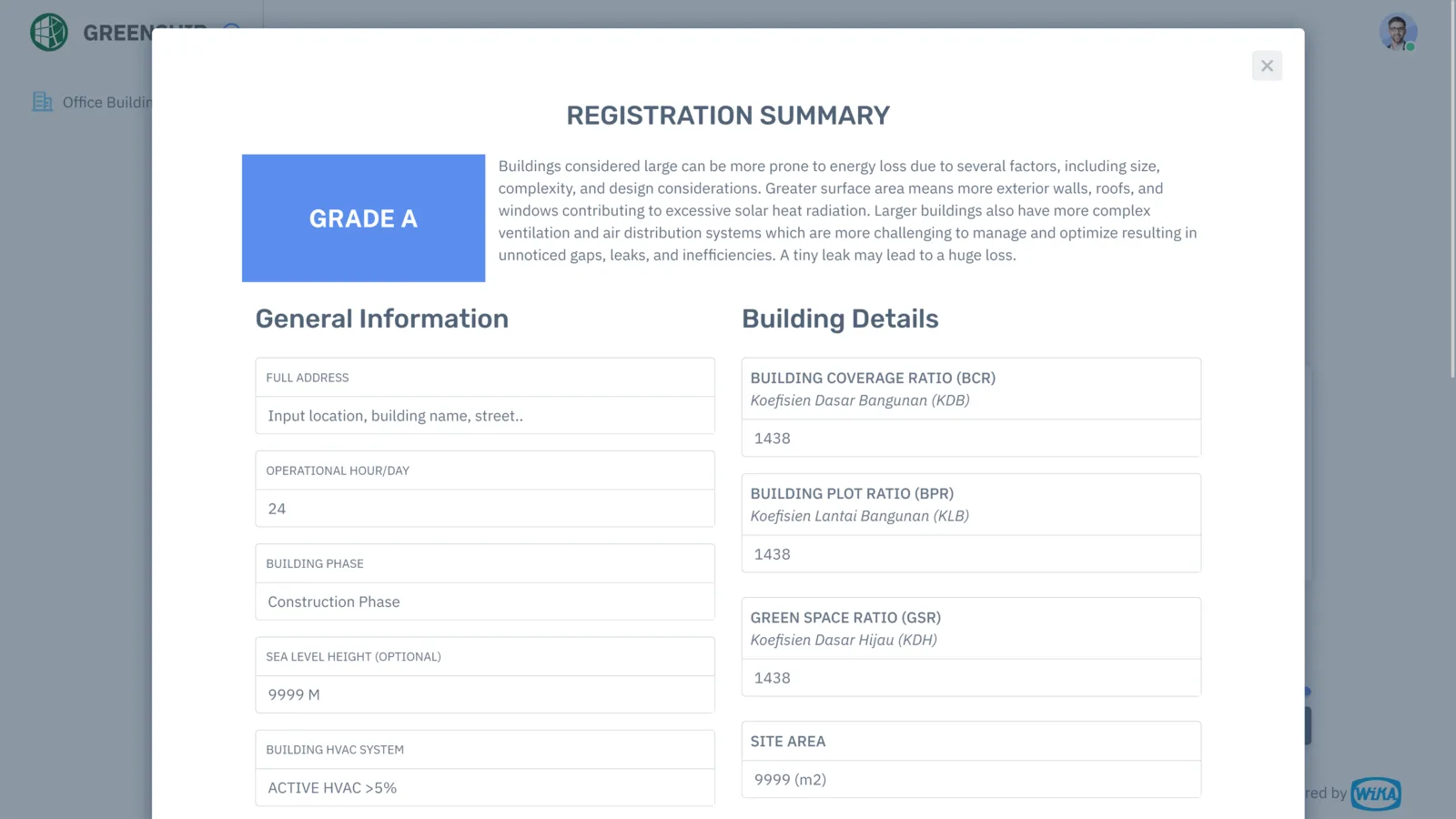Screen dimensions: 1456x819
Task: Click the BUILDING COVERAGE RATIO (BCR) label
Action: pyautogui.click(x=873, y=378)
